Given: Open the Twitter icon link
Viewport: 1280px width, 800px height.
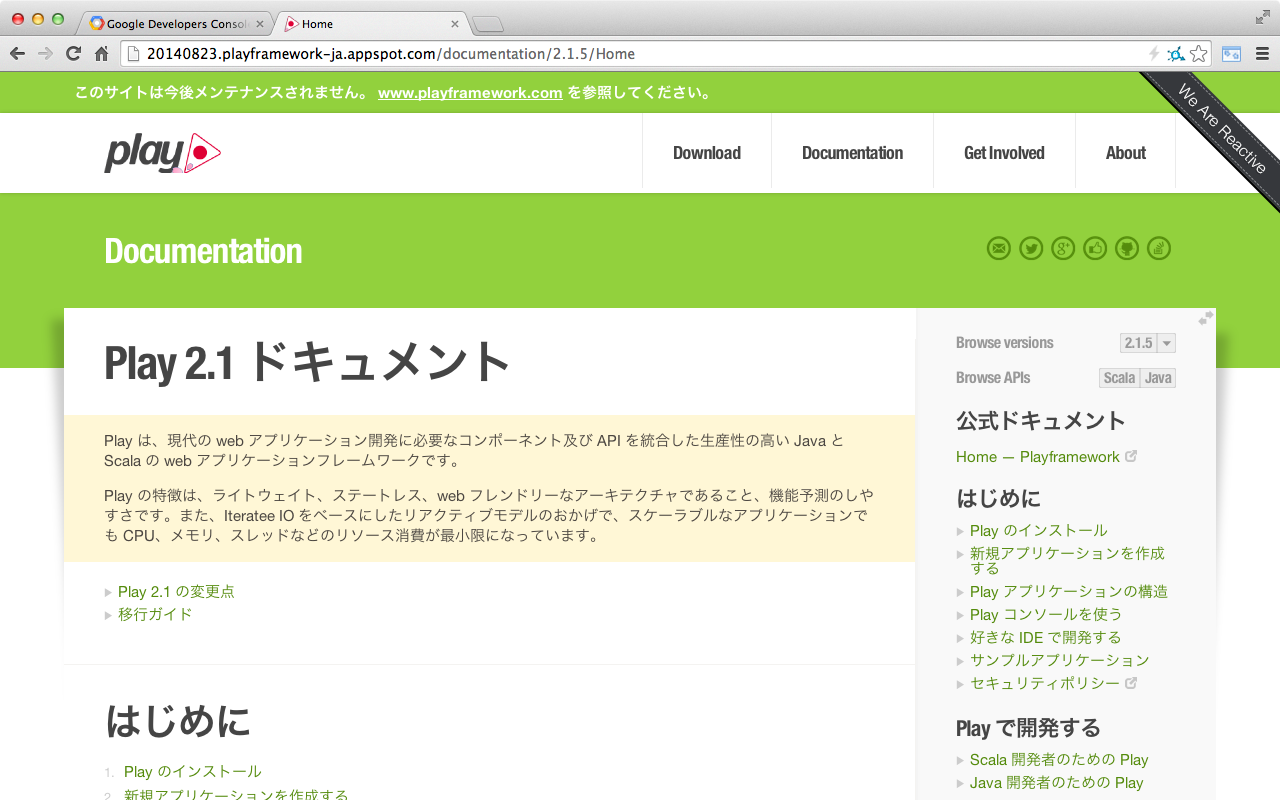Looking at the screenshot, I should tap(1031, 248).
